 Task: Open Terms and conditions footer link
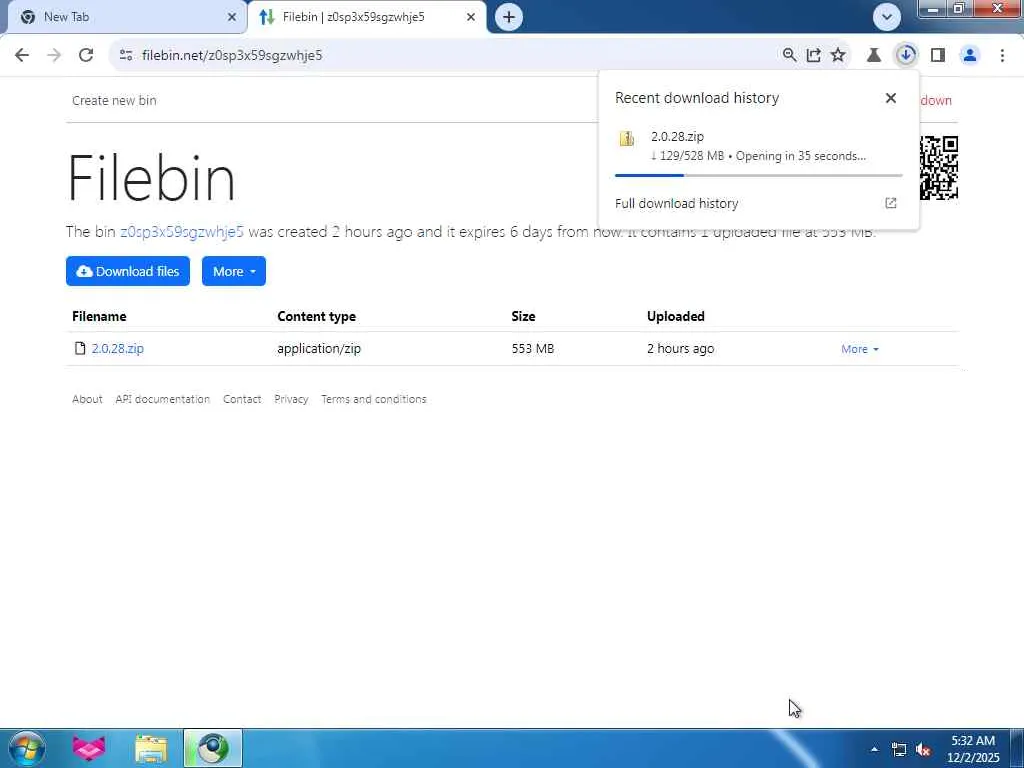[x=374, y=399]
